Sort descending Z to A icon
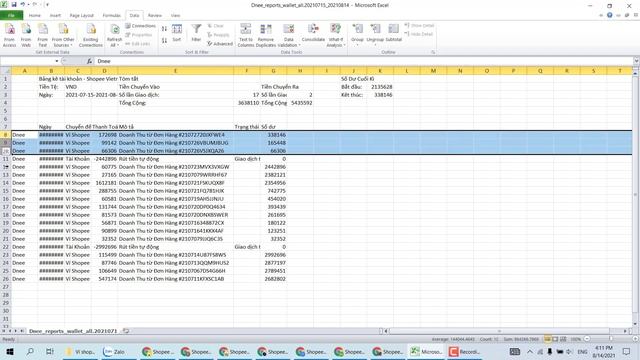 pos(164,40)
